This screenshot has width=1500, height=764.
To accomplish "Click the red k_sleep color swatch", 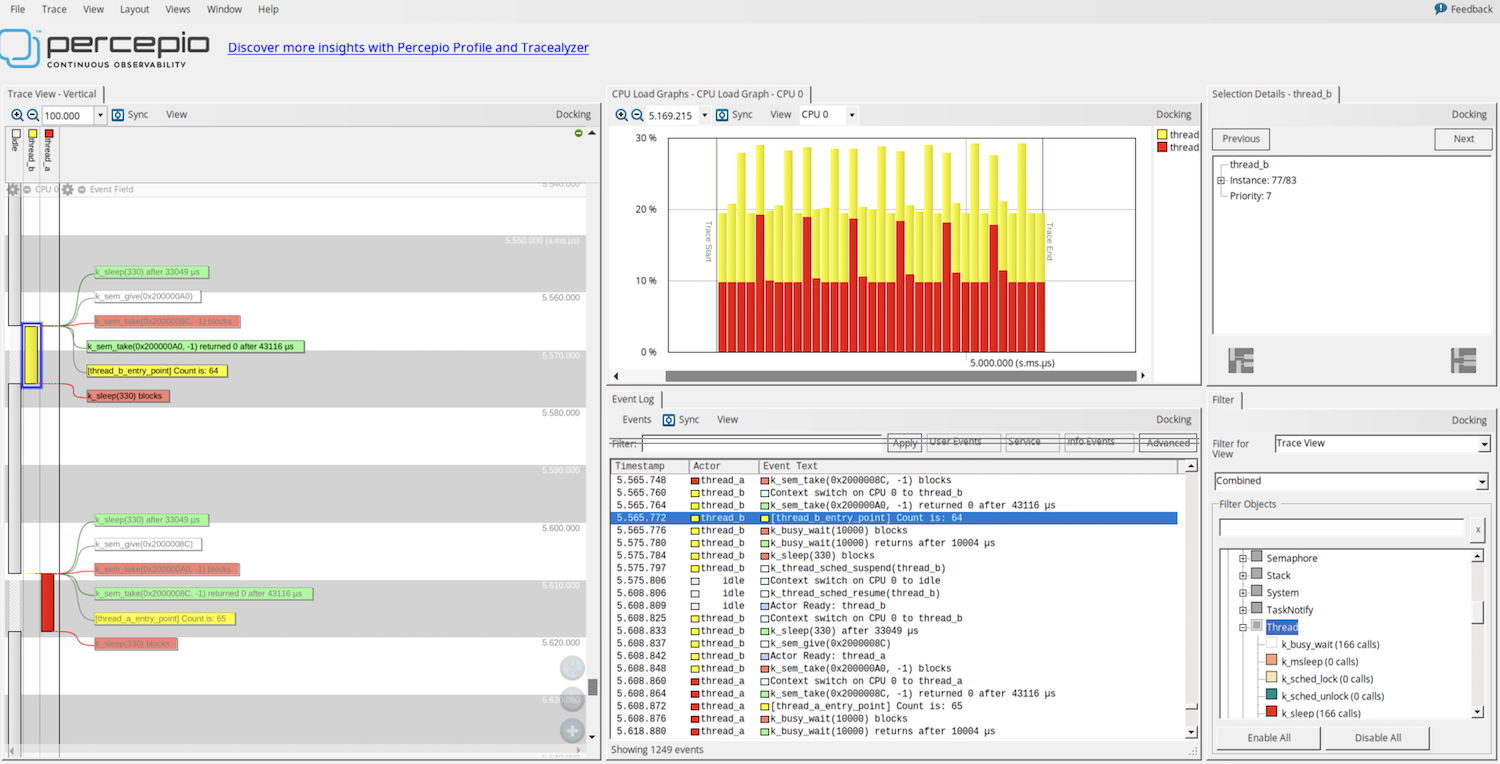I will [x=1271, y=712].
